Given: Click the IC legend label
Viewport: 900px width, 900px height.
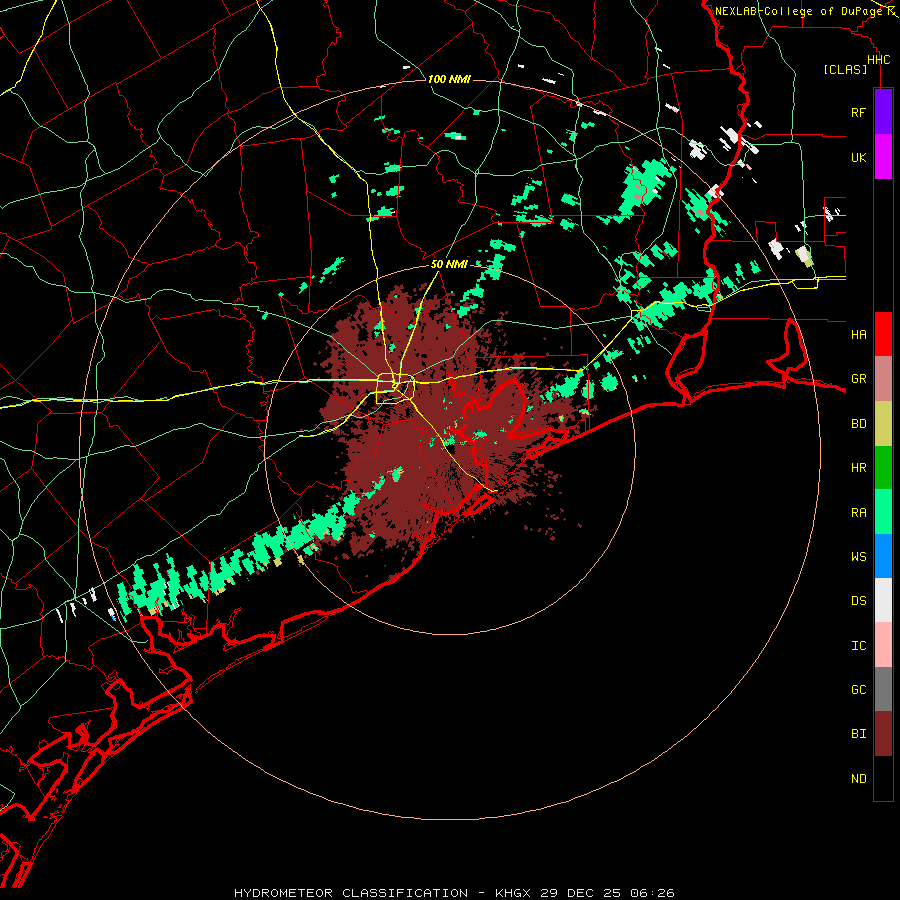Looking at the screenshot, I should pos(859,646).
